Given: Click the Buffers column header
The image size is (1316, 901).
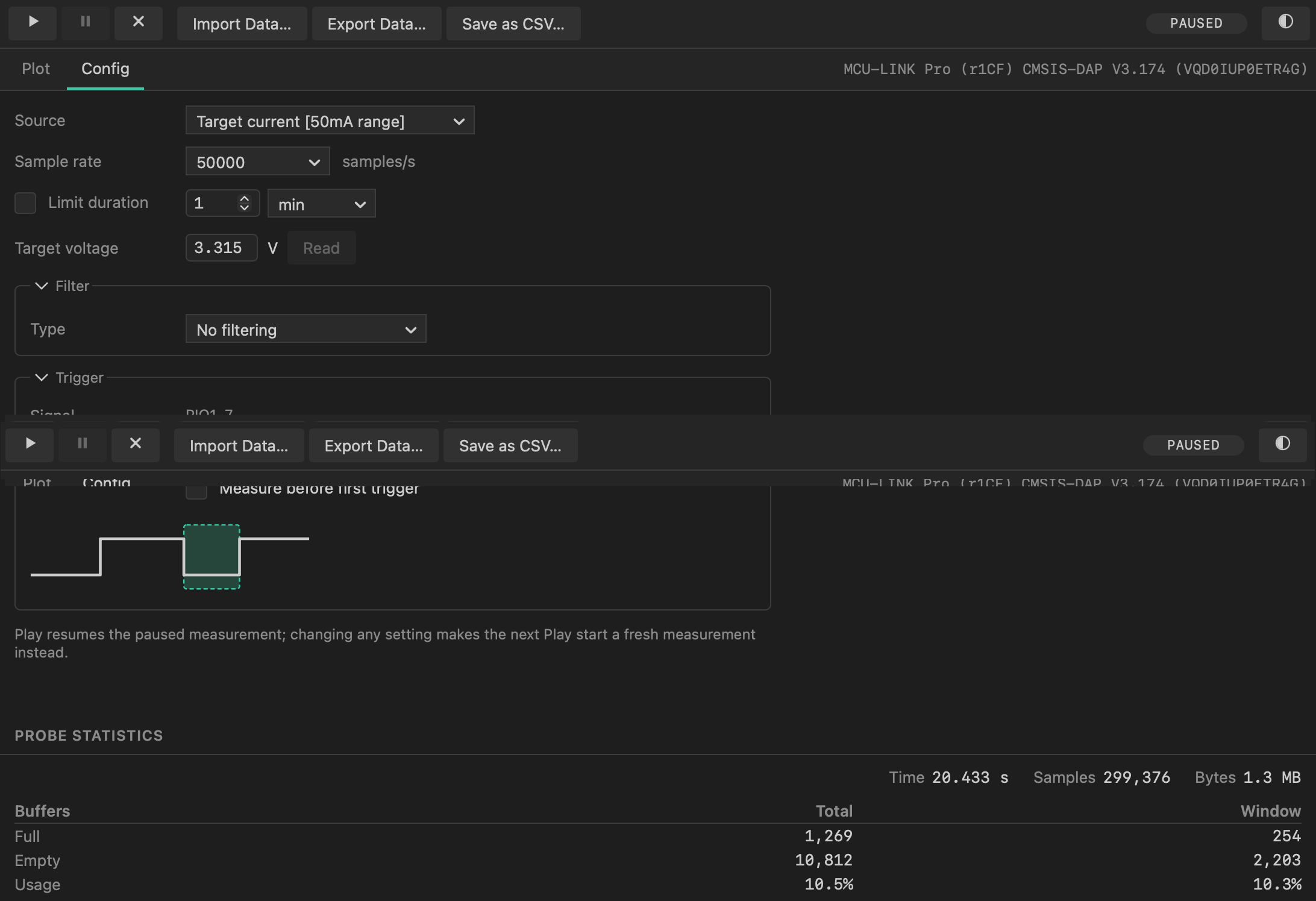Looking at the screenshot, I should coord(42,811).
